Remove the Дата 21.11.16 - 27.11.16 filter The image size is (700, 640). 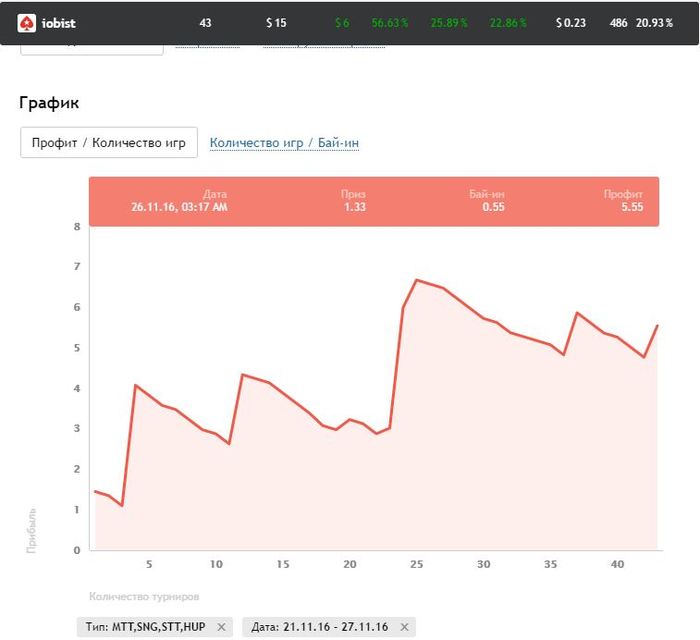click(x=404, y=627)
